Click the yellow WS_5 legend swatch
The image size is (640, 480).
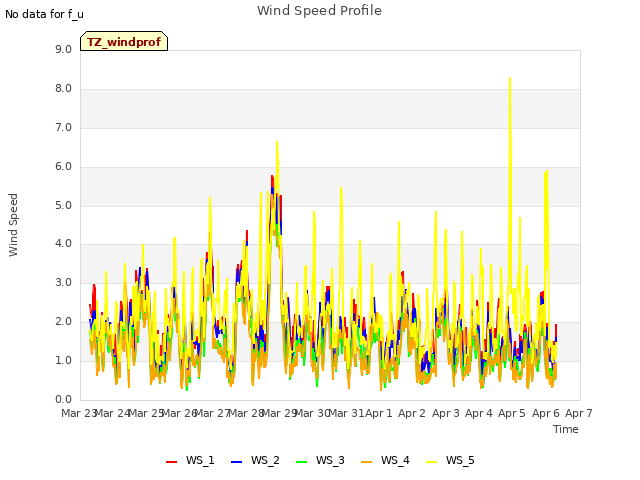pyautogui.click(x=432, y=462)
